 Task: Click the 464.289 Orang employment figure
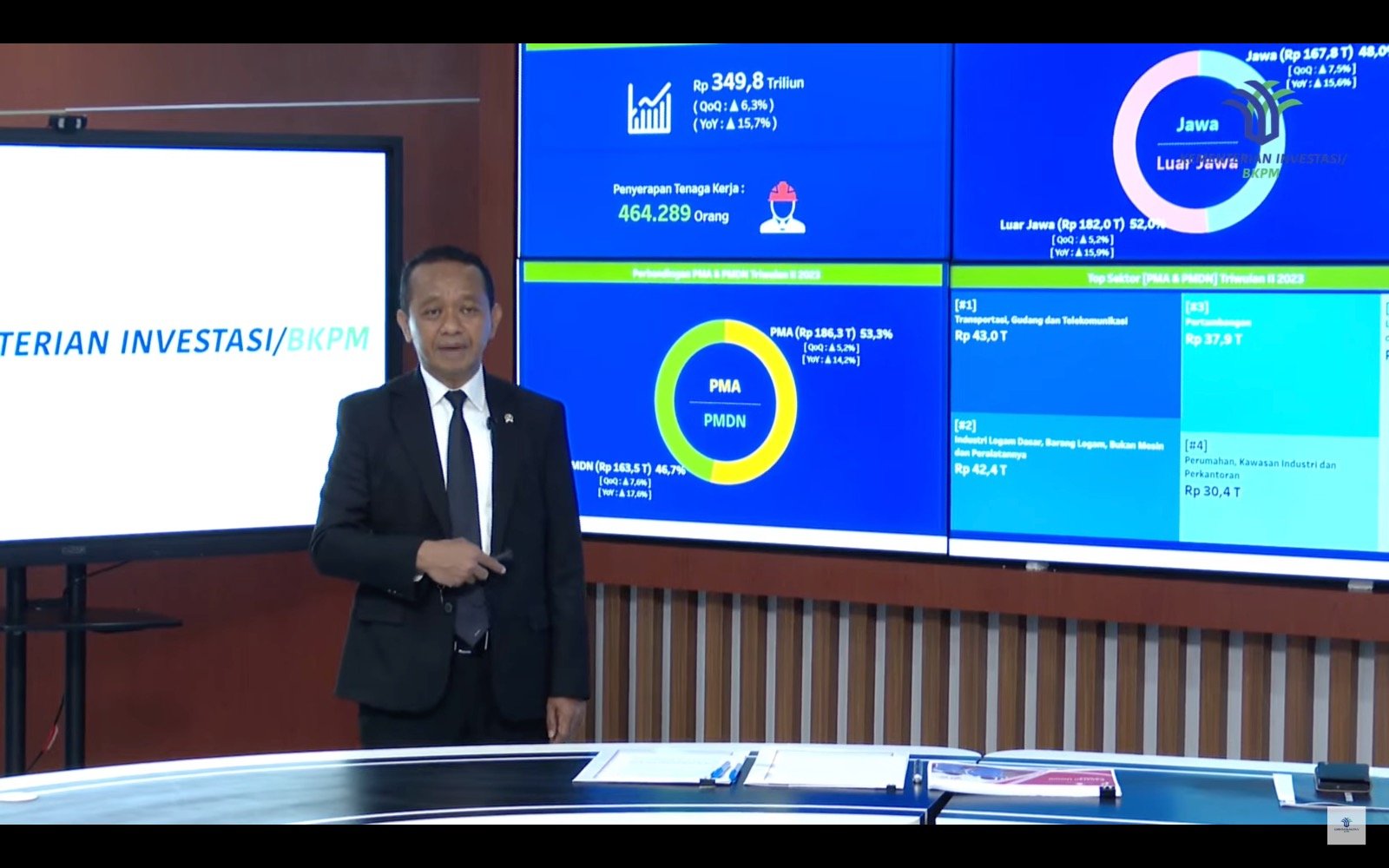pyautogui.click(x=673, y=214)
